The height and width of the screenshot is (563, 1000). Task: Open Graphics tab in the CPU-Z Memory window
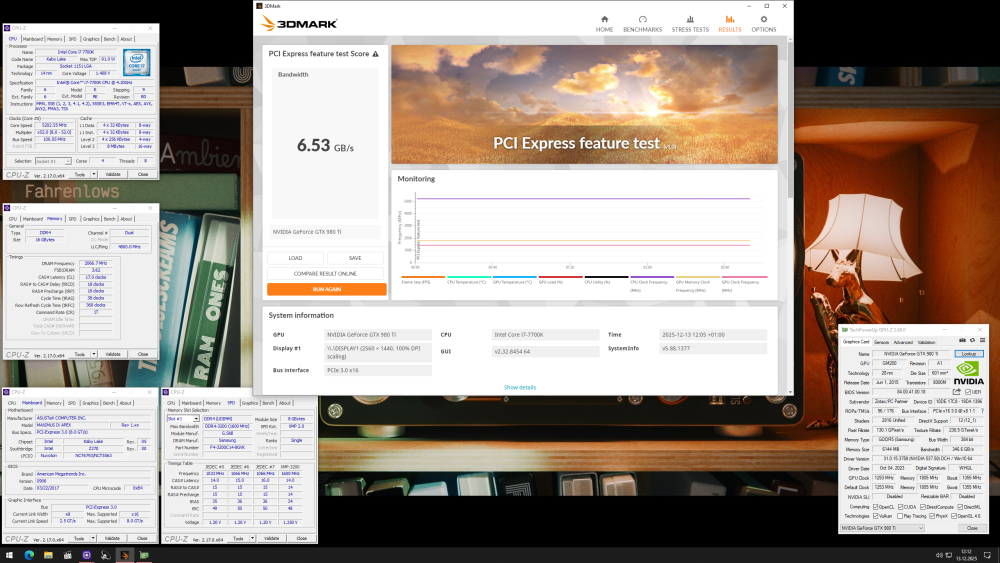point(91,219)
